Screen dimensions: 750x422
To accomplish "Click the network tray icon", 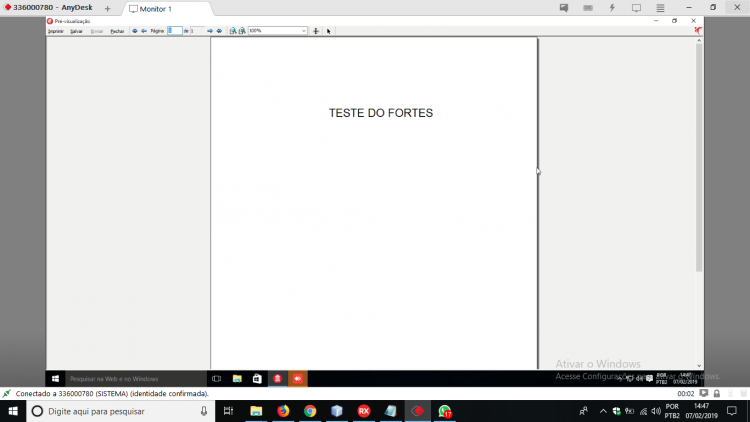I will point(643,411).
